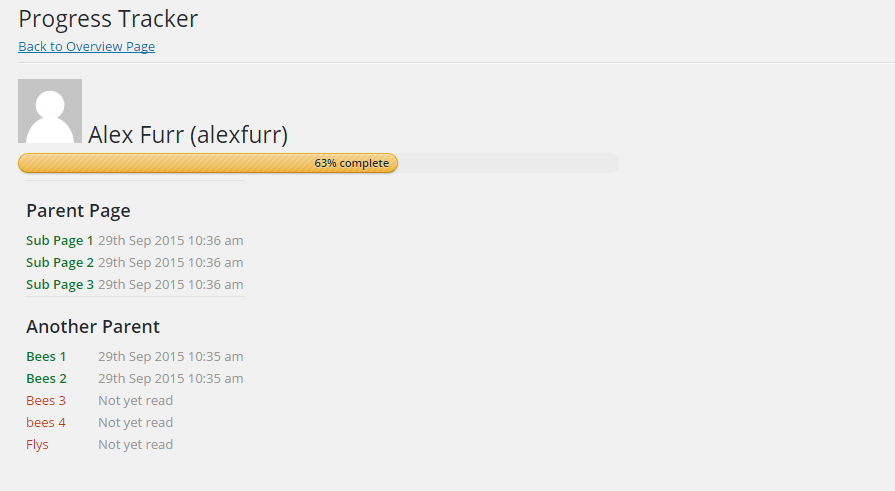This screenshot has height=491, width=895.
Task: Click Sub Page 1 read timestamp
Action: 171,240
